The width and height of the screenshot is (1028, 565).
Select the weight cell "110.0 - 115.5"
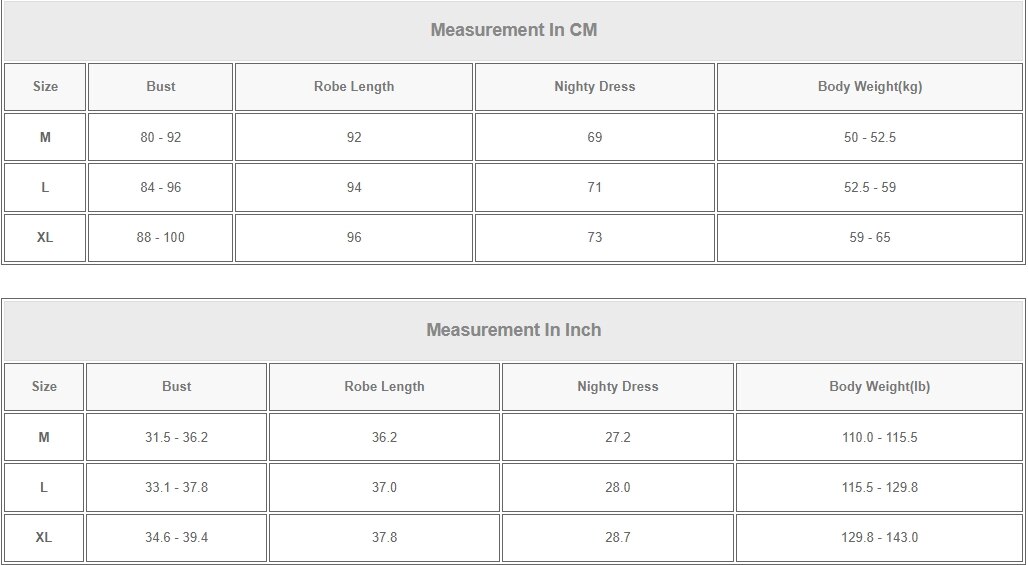point(879,437)
